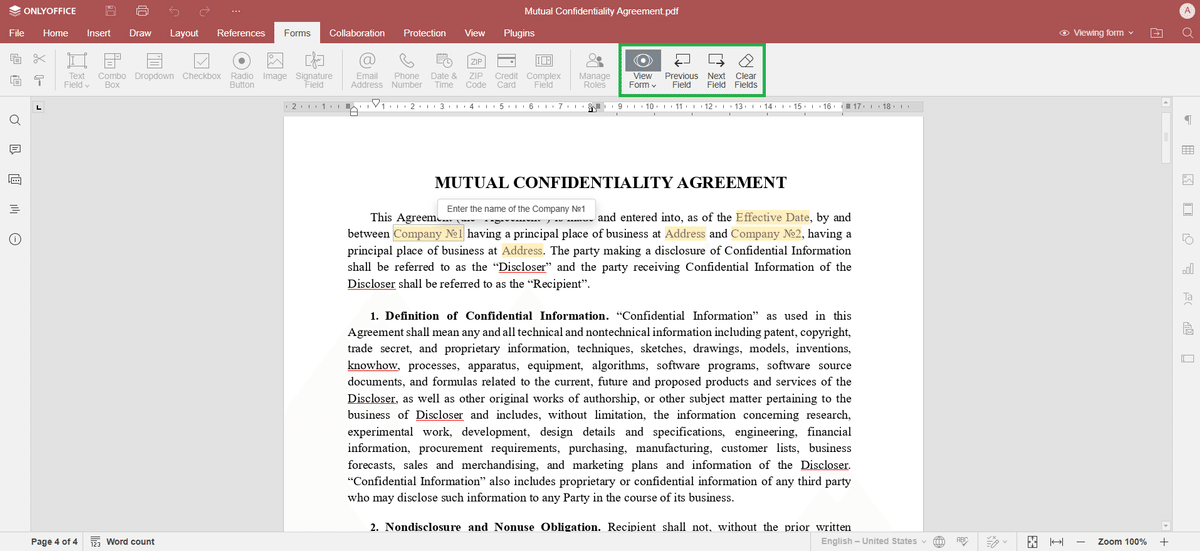Open Paragraph settings in right sidebar

point(1187,120)
